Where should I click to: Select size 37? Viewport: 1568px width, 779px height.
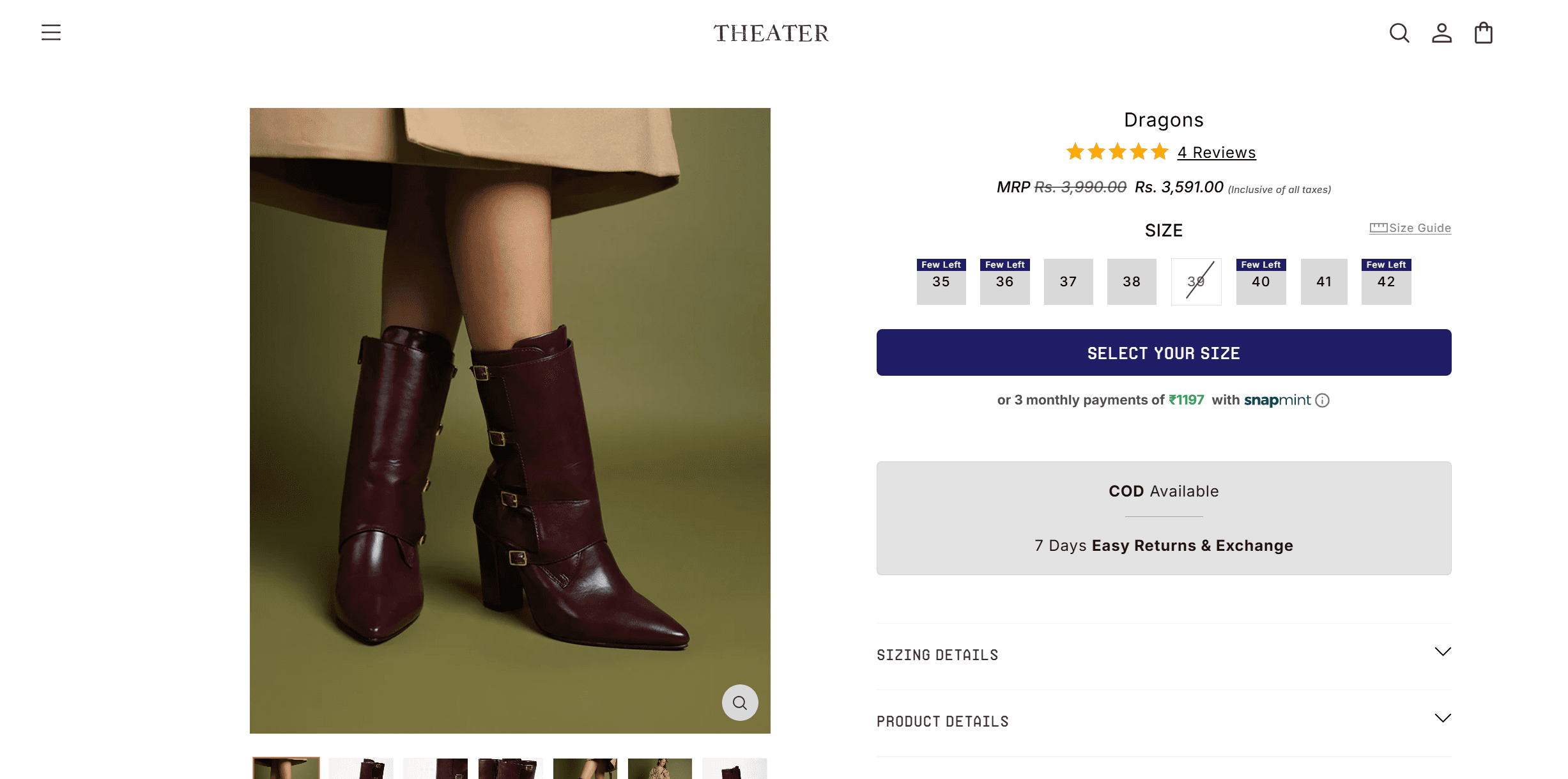click(x=1068, y=282)
